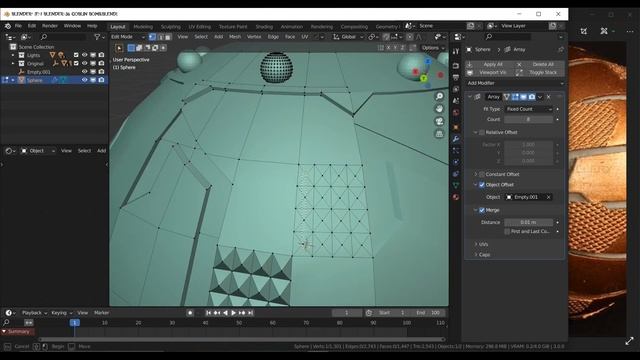
Task: Play the animation forward
Action: coord(233,313)
